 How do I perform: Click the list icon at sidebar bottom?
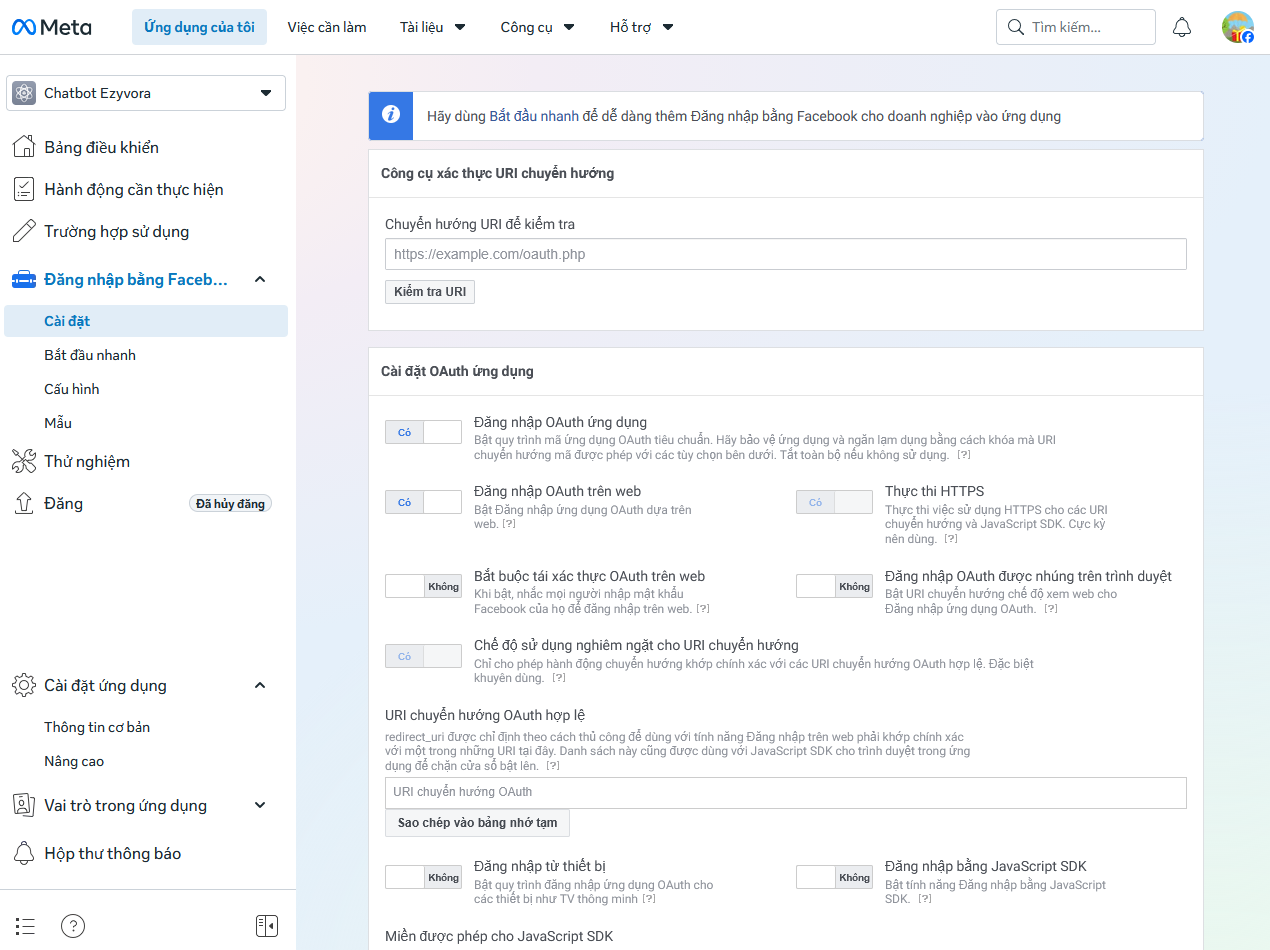26,926
